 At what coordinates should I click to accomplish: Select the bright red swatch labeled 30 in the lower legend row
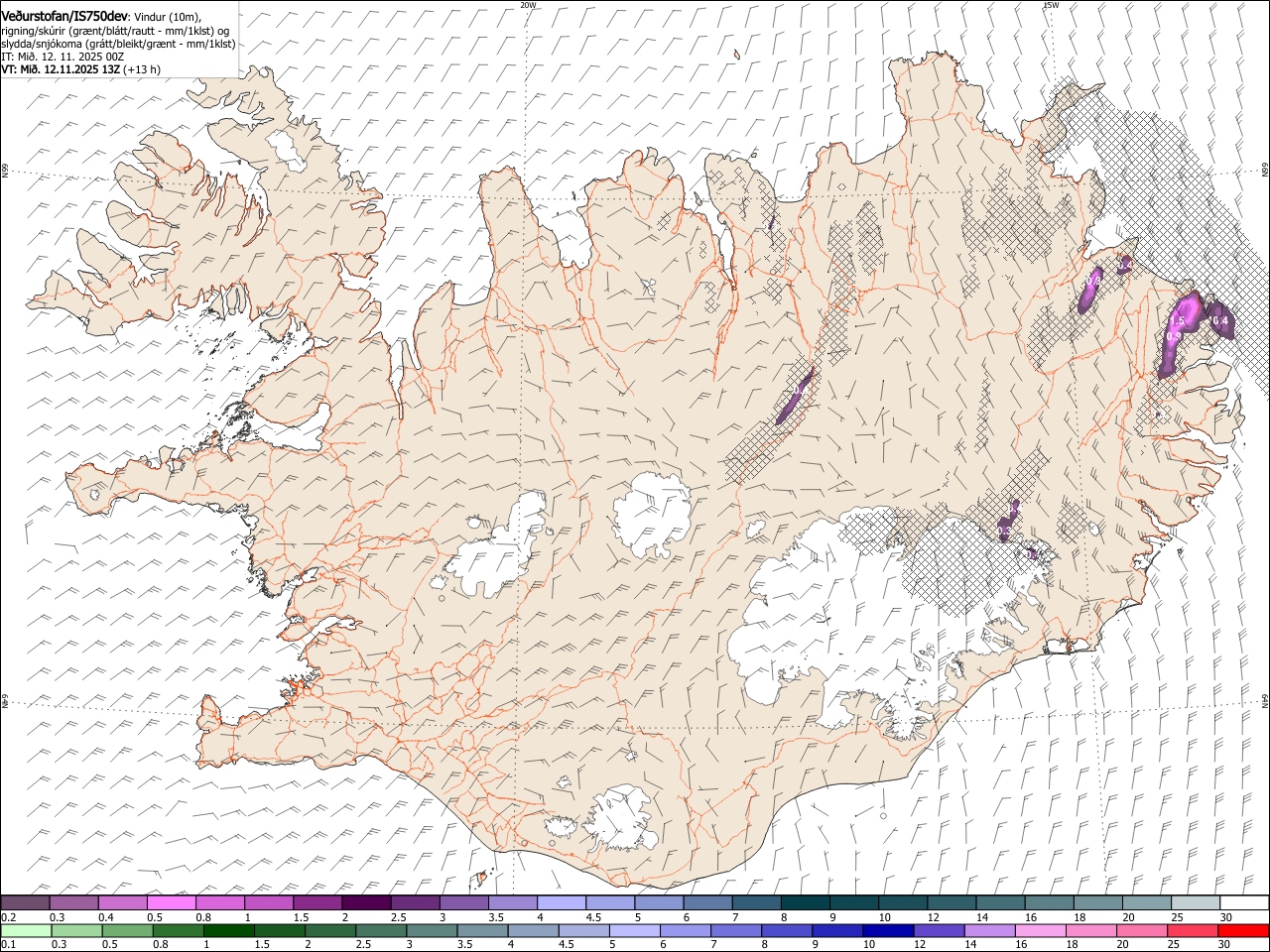1242,930
